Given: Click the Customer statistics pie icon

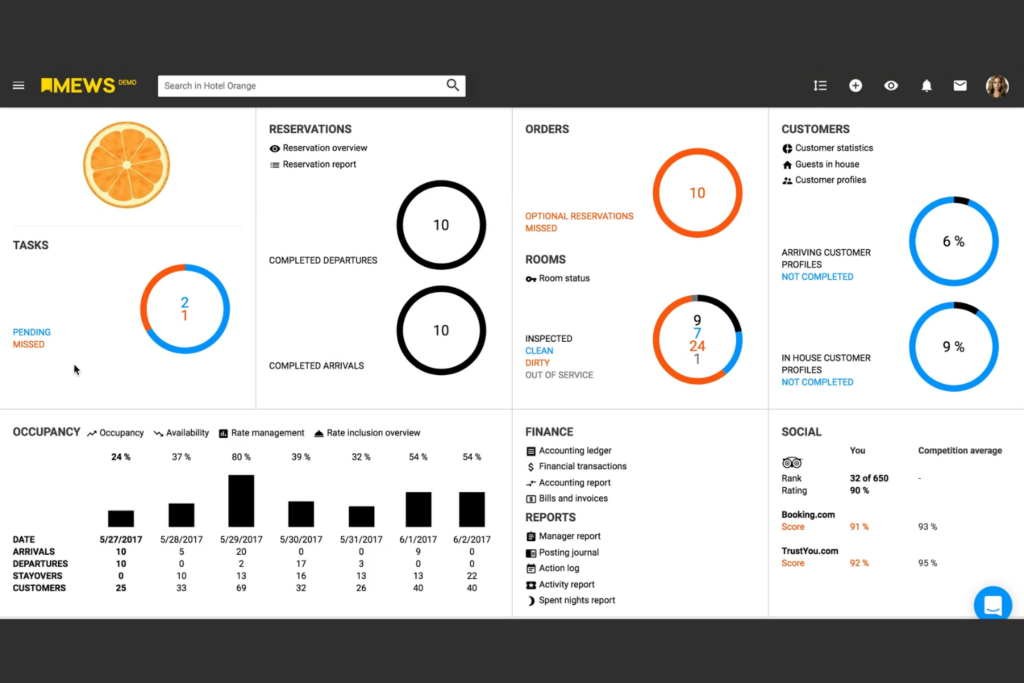Looking at the screenshot, I should pos(787,149).
